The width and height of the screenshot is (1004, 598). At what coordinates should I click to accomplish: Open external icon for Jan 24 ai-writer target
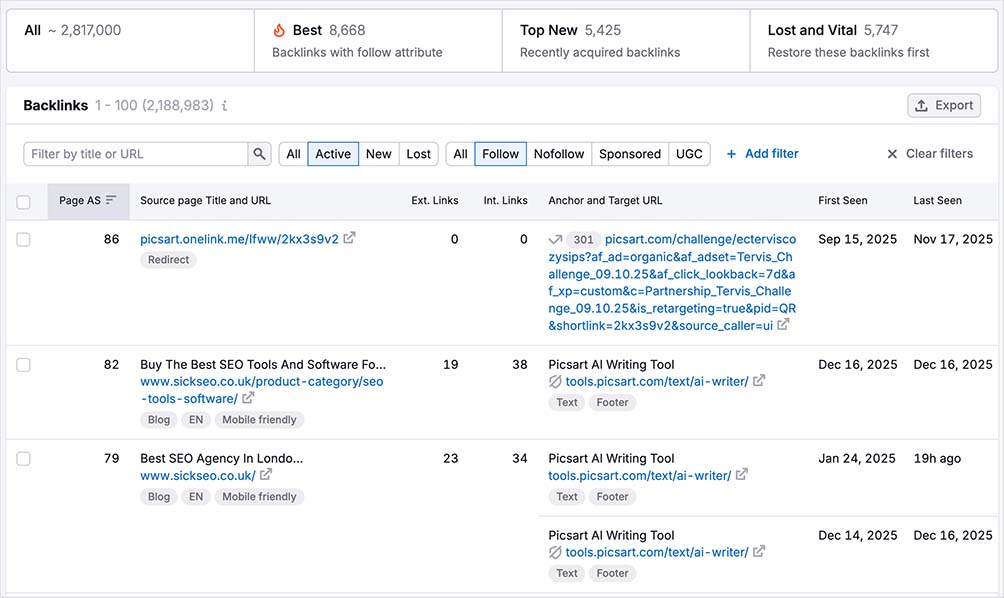(x=741, y=475)
